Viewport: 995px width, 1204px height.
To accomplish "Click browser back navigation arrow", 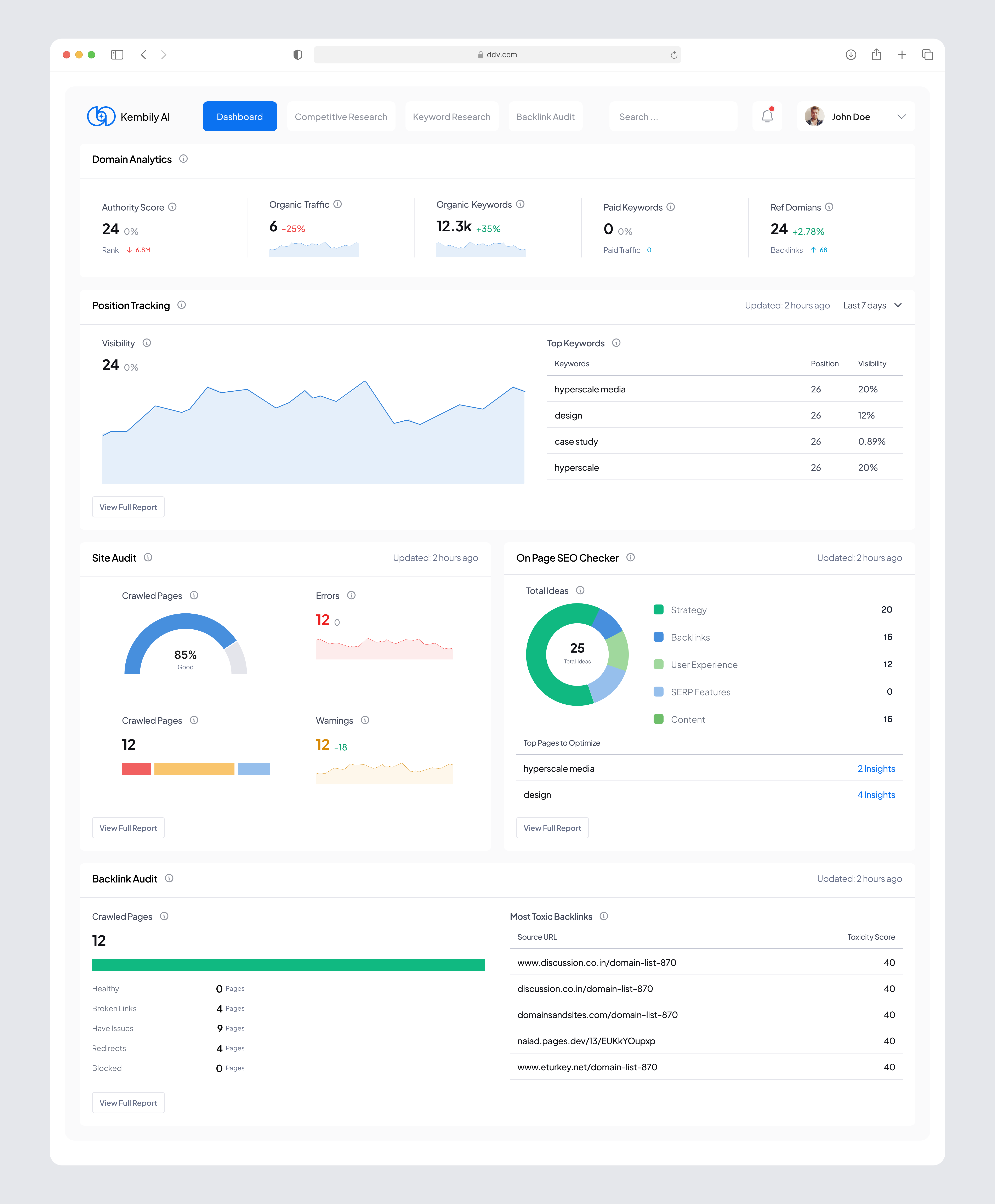I will coord(143,55).
